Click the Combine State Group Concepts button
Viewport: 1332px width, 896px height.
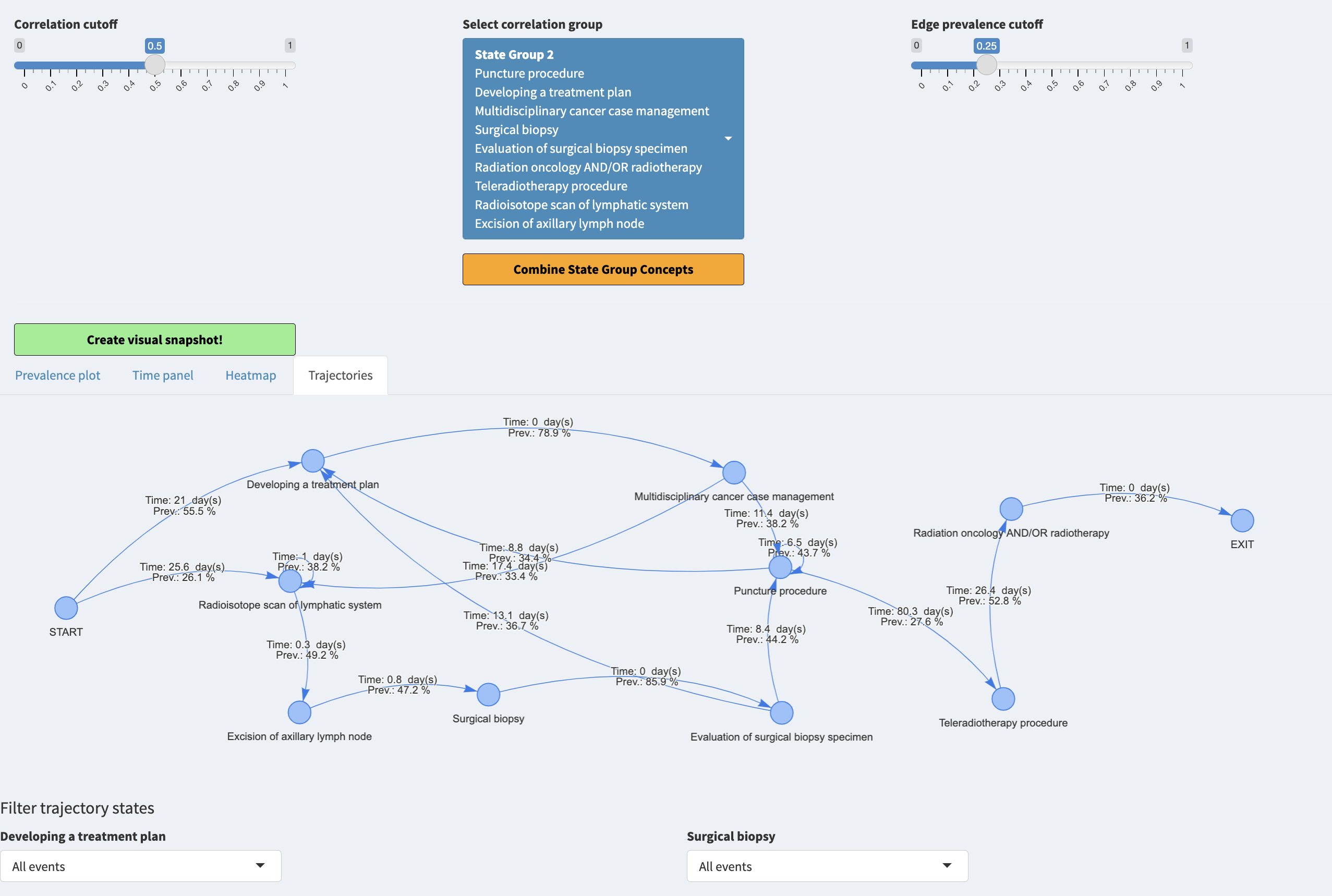pyautogui.click(x=603, y=268)
